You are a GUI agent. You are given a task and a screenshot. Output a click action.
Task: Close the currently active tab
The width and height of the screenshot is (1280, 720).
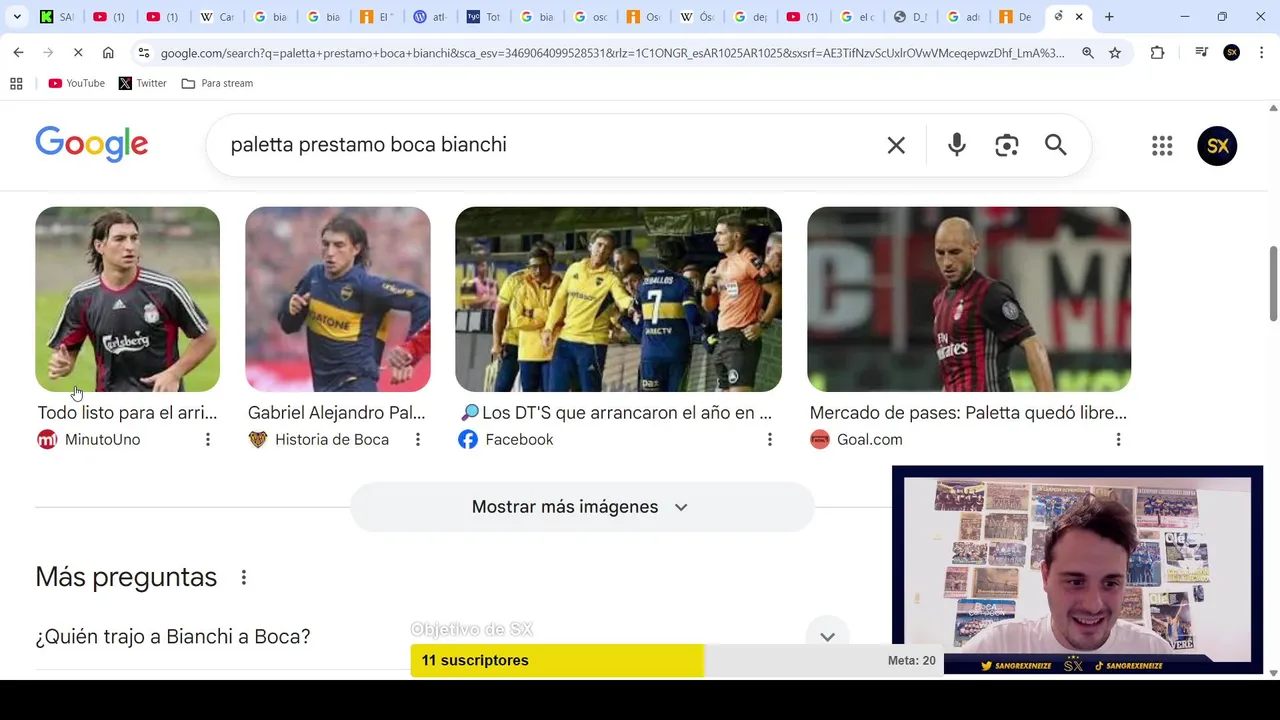point(1079,17)
